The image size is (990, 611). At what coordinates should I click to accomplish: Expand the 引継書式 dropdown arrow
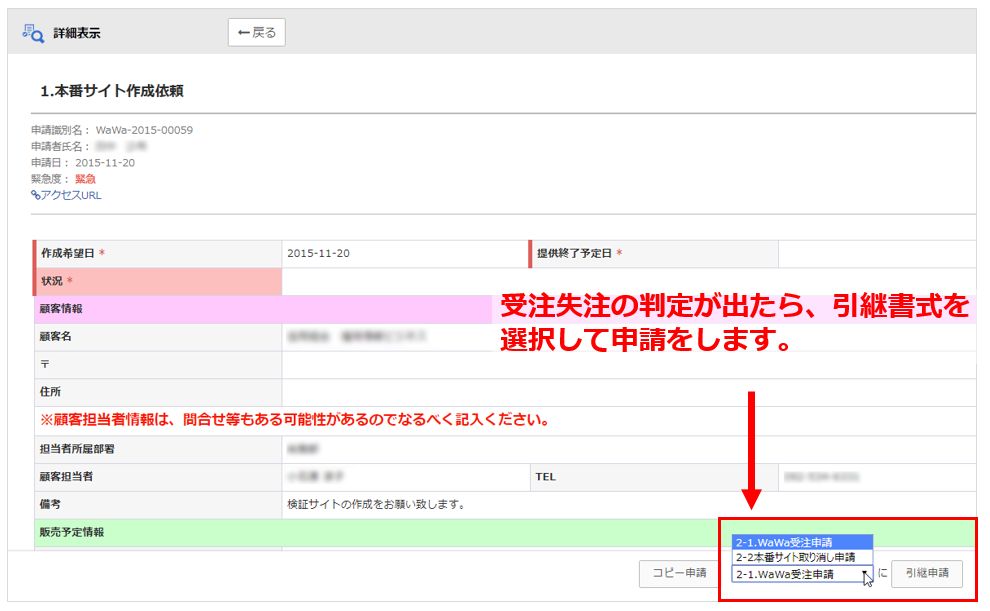[x=864, y=574]
